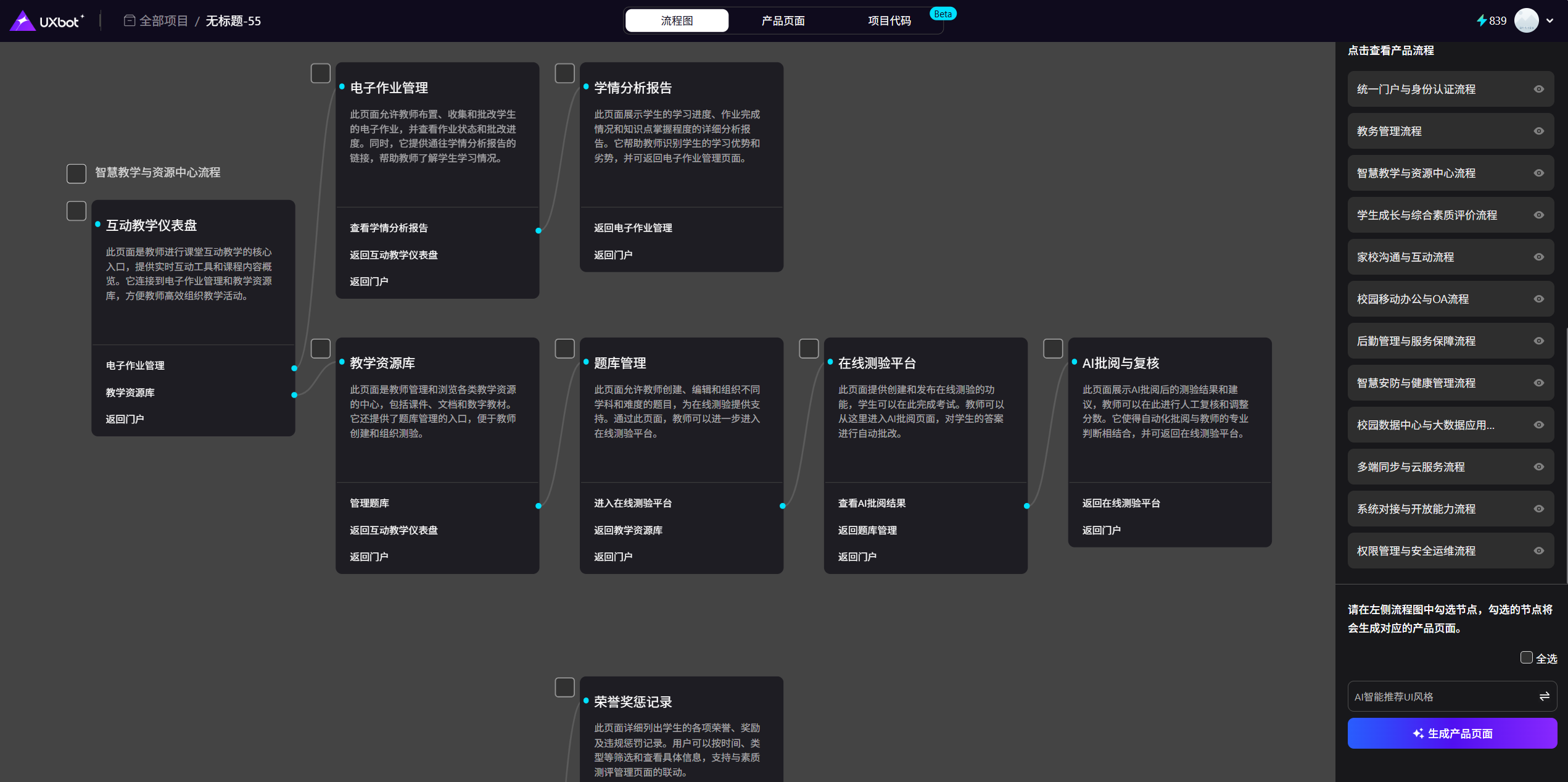Select the 在线测验平台 node title

(877, 363)
